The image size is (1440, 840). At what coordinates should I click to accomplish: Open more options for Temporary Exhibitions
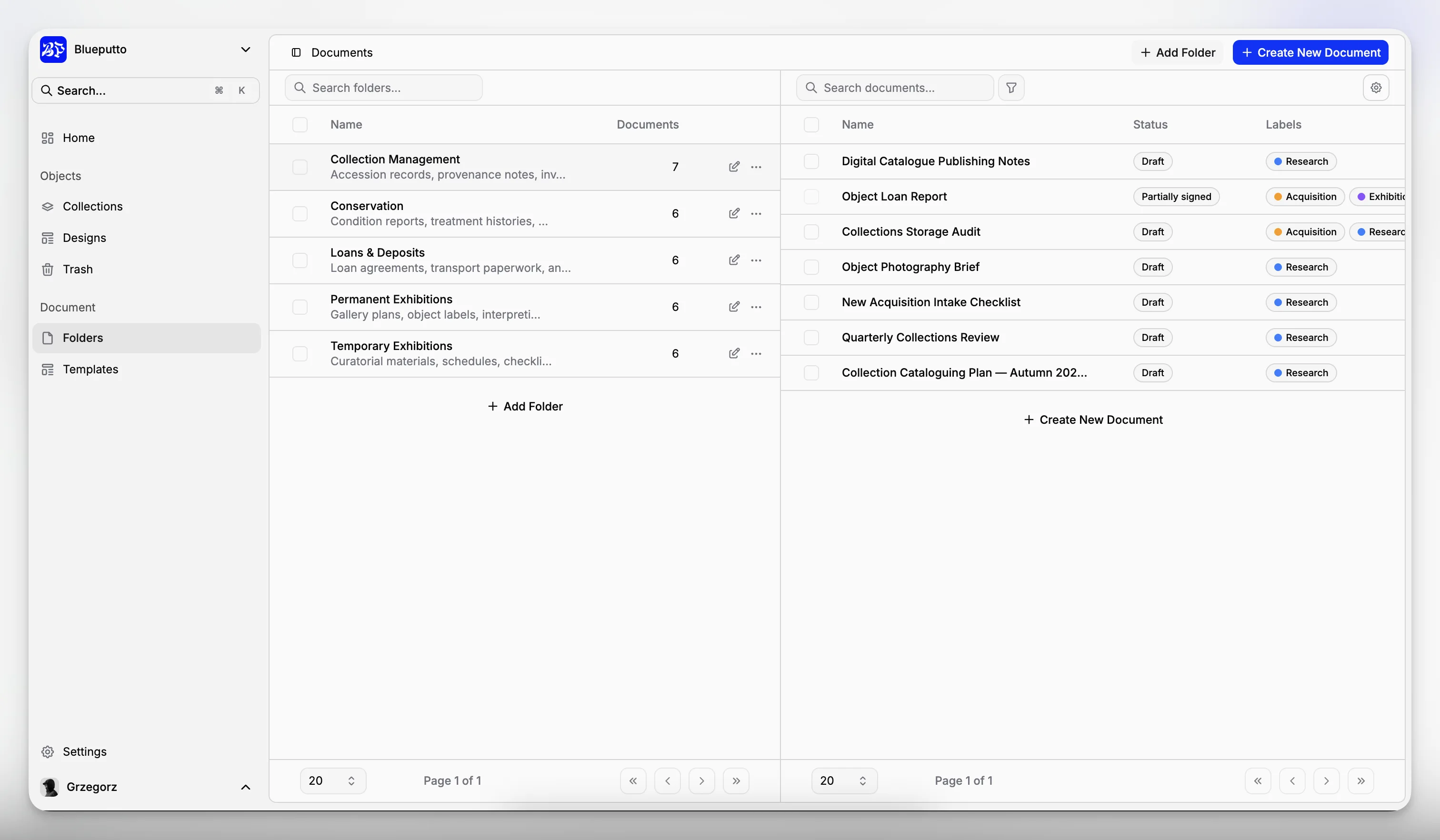(x=756, y=354)
